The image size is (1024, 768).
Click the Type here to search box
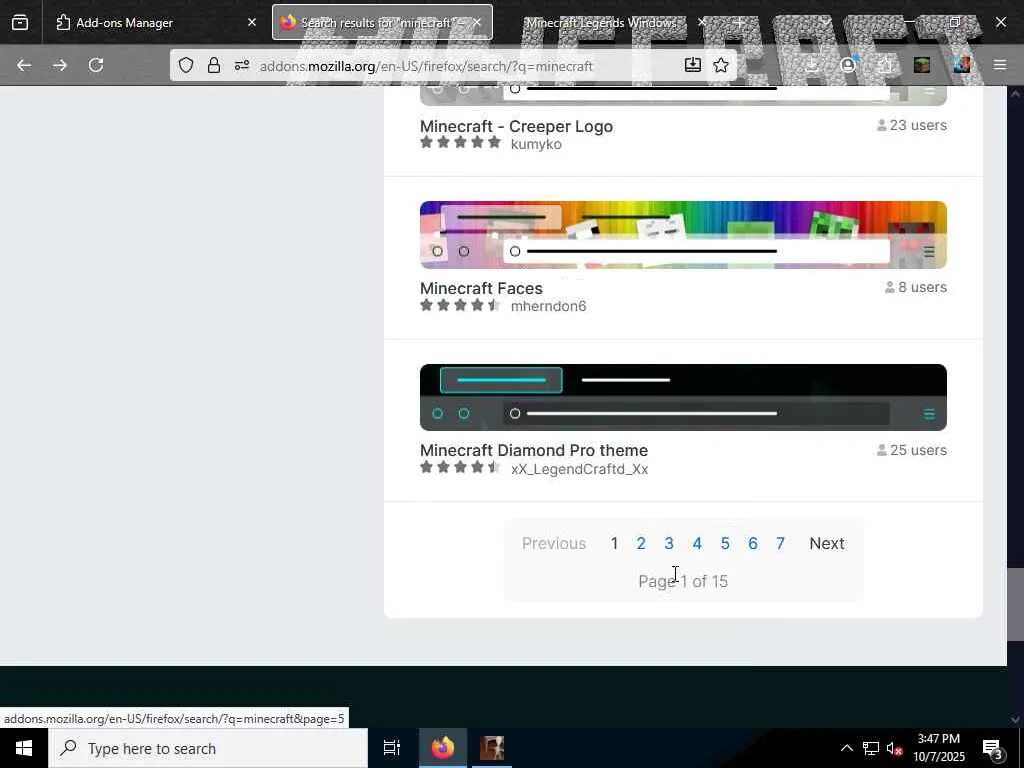point(208,748)
